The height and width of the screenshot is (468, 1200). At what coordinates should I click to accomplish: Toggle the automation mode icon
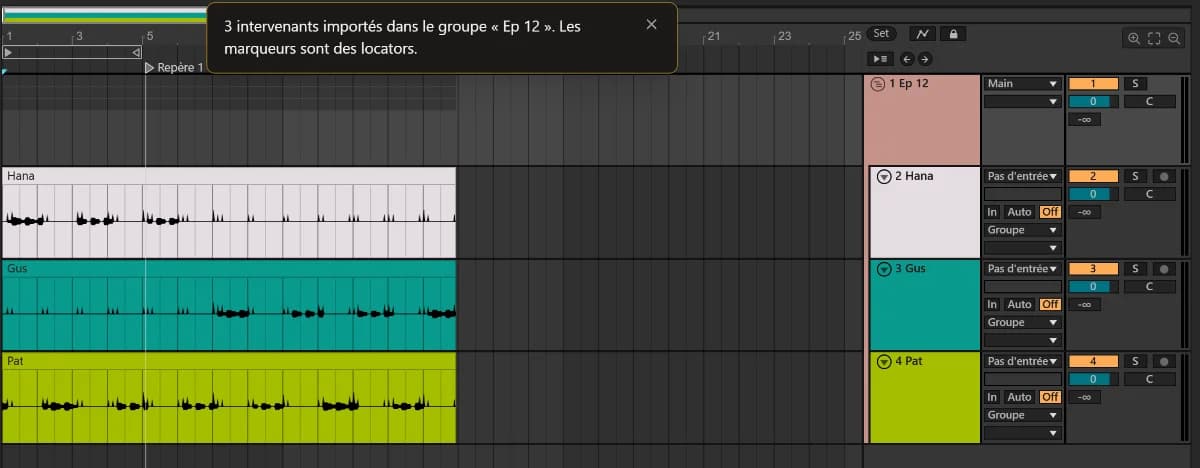pos(922,34)
